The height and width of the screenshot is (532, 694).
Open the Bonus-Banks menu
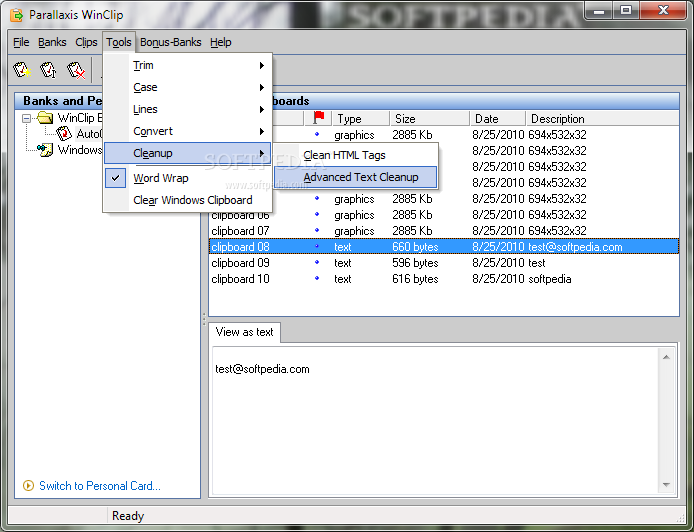170,42
